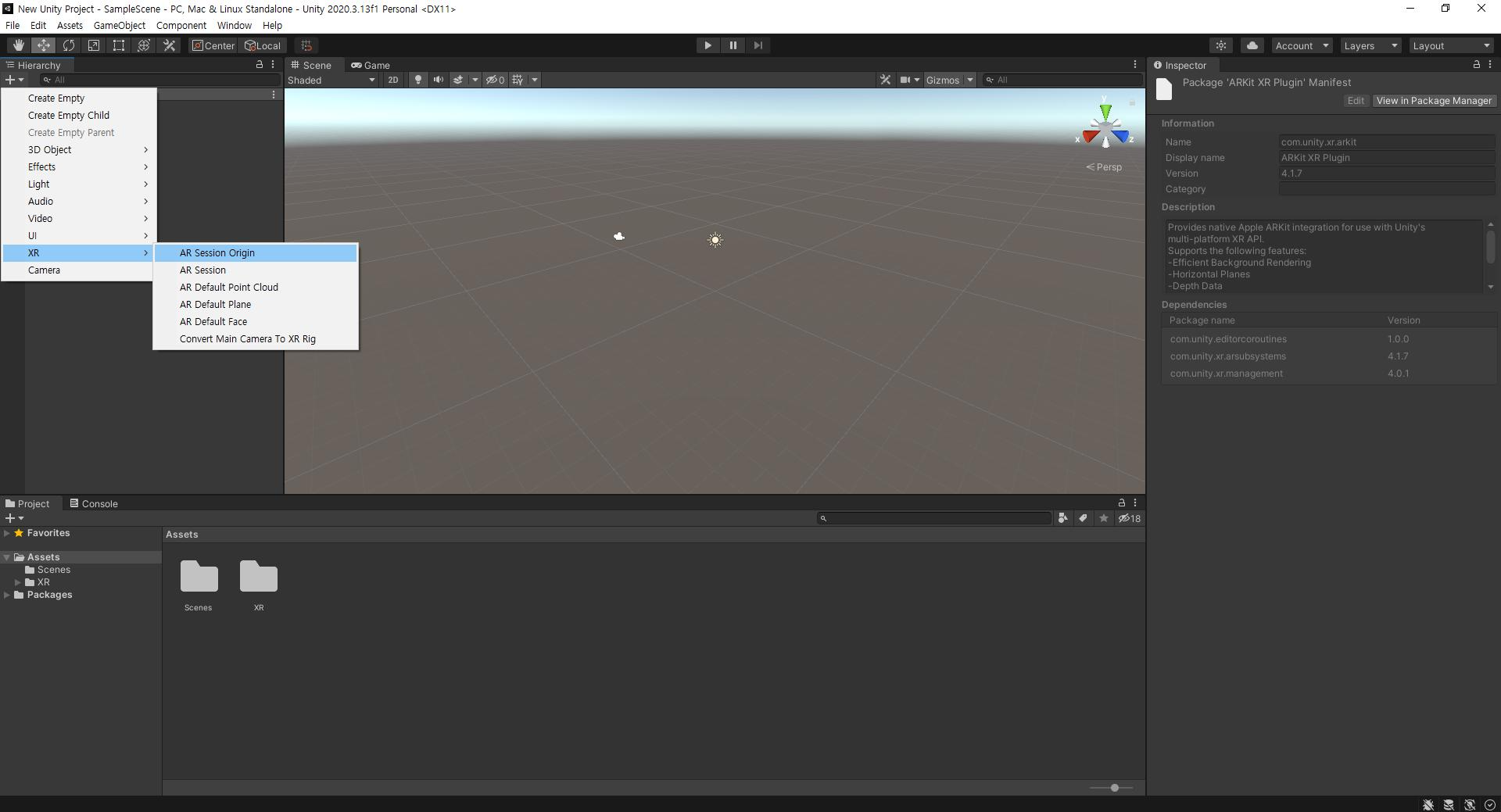Lock the Hierarchy panel
1501x812 pixels.
(x=260, y=65)
